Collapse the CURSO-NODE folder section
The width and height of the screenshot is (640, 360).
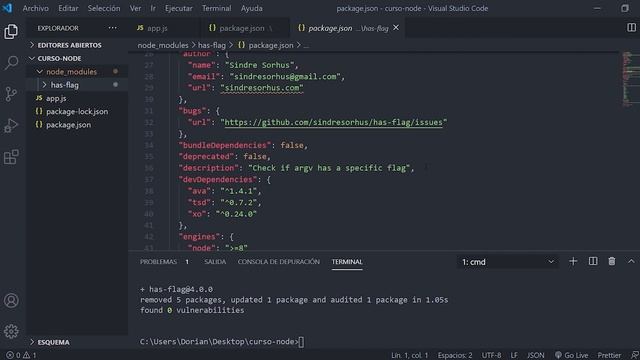click(x=59, y=58)
